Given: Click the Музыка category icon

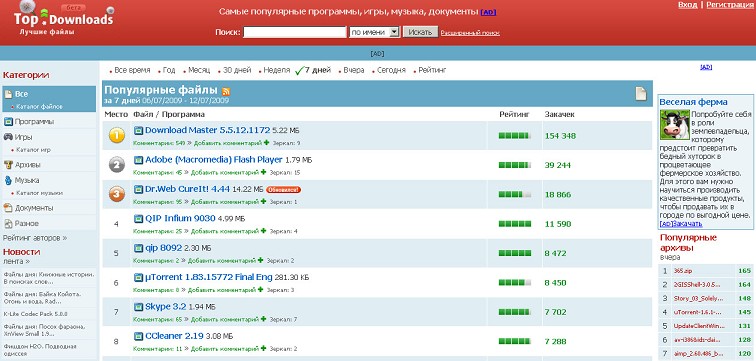Looking at the screenshot, I should pyautogui.click(x=8, y=180).
